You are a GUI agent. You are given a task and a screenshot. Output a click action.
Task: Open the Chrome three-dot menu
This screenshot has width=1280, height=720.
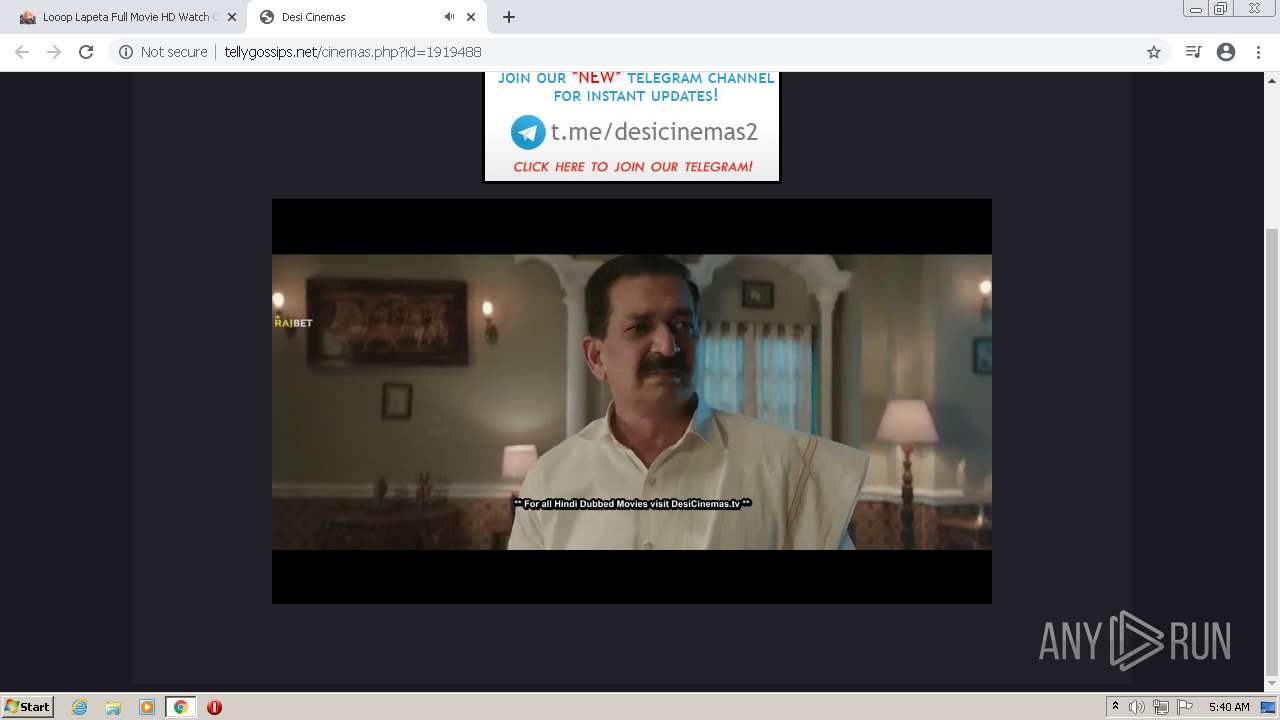(1258, 52)
